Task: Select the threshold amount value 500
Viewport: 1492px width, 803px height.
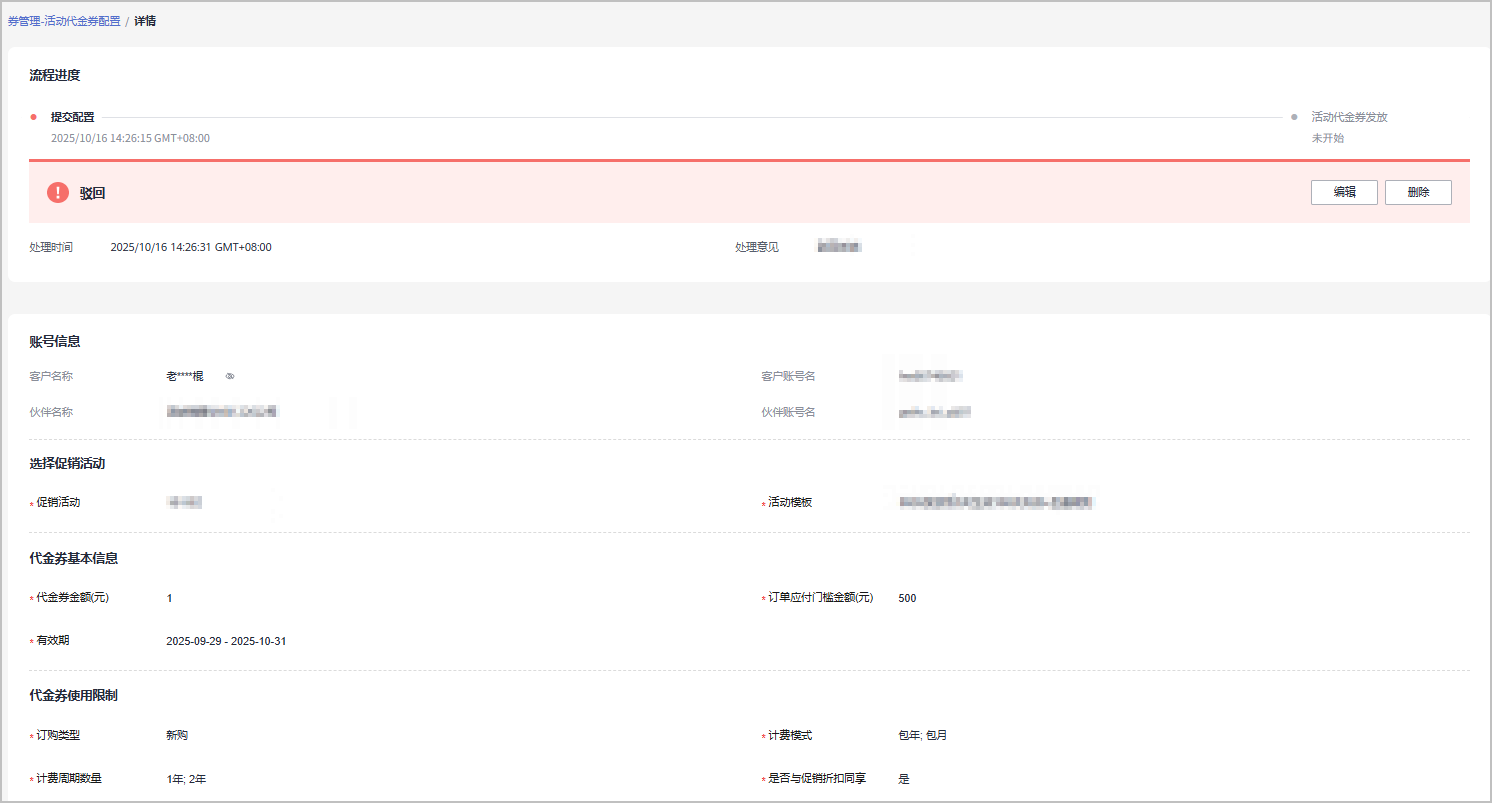Action: point(907,598)
